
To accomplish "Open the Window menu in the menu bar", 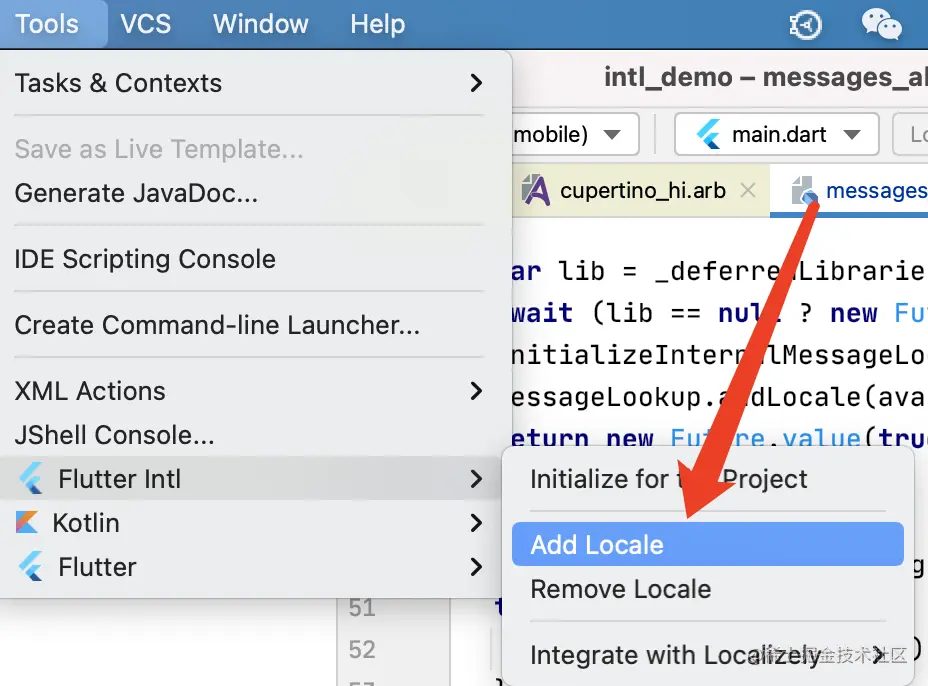I will click(261, 24).
